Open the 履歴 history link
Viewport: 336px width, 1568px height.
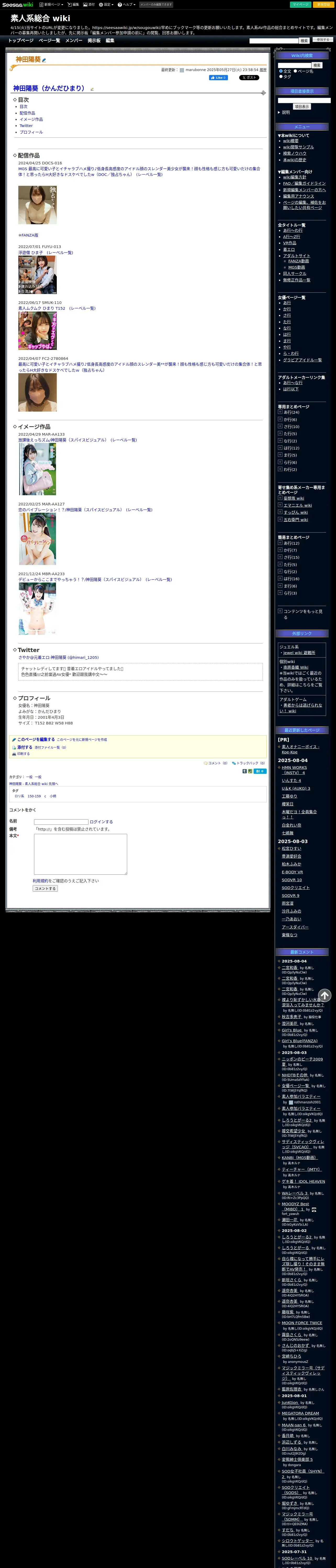[263, 70]
